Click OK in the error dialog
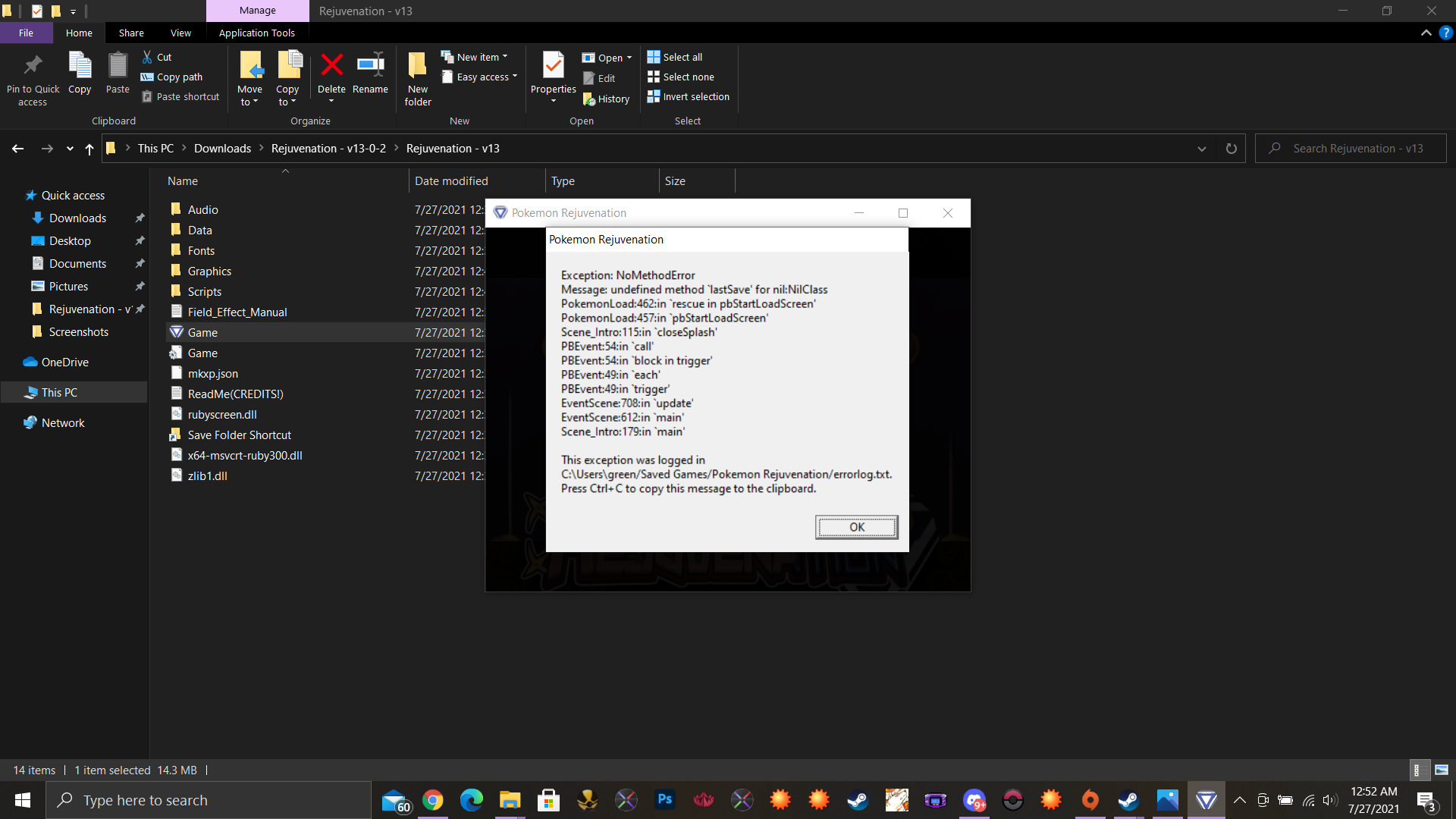 pos(857,527)
